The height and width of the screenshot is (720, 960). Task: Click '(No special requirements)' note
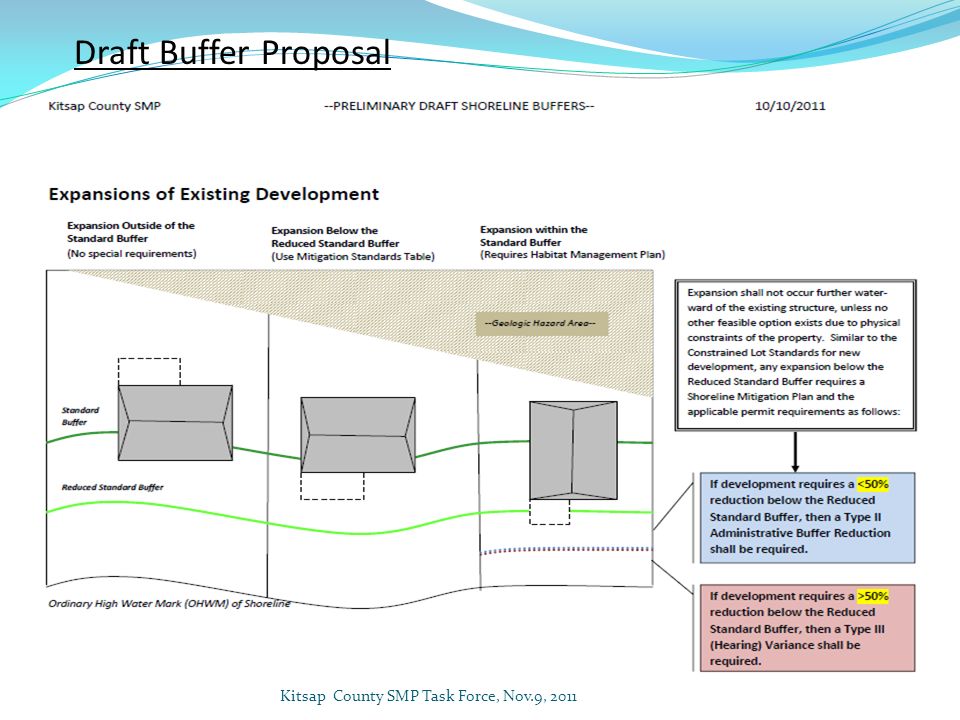coord(132,253)
